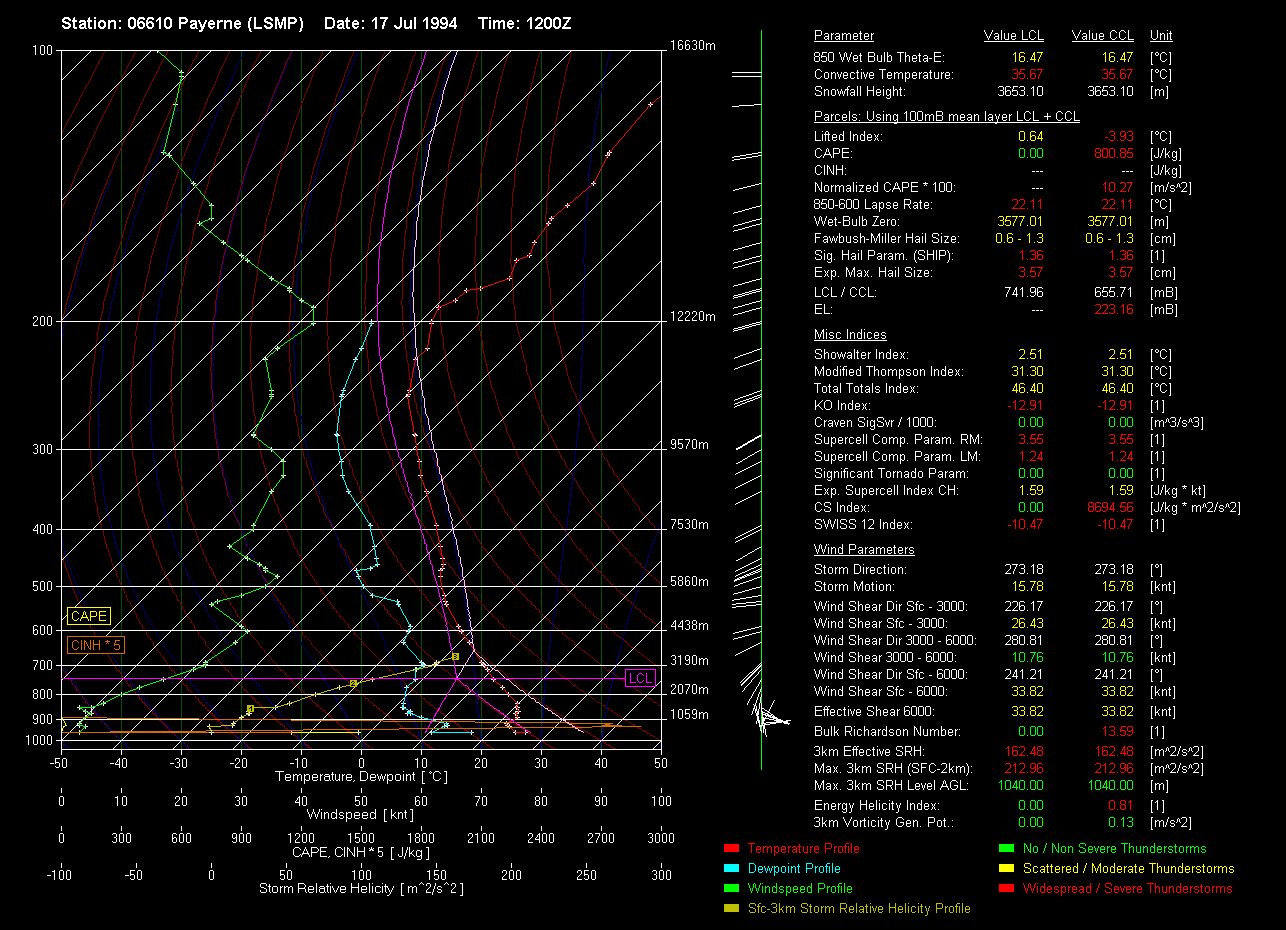The height and width of the screenshot is (930, 1286).
Task: Click the orange CINH * 5 label box
Action: (96, 646)
